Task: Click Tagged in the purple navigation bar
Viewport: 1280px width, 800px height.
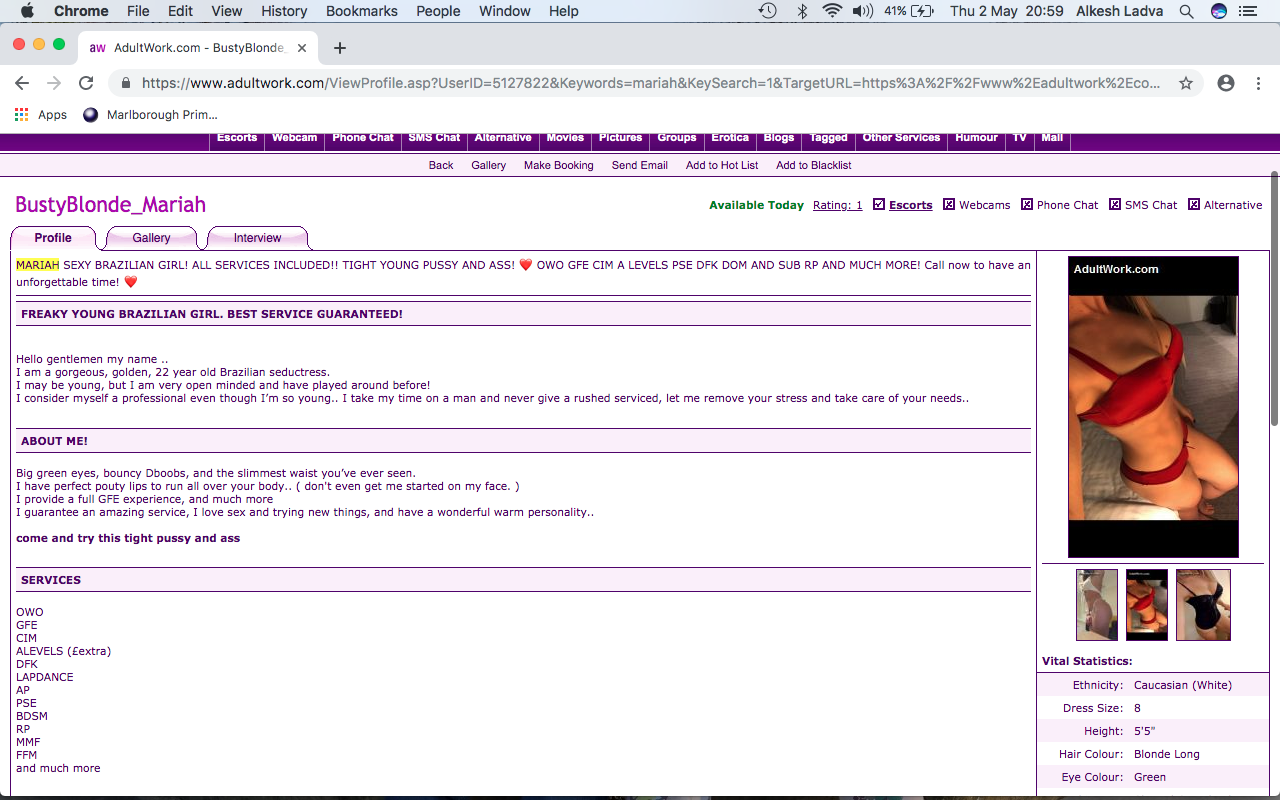Action: [x=828, y=138]
